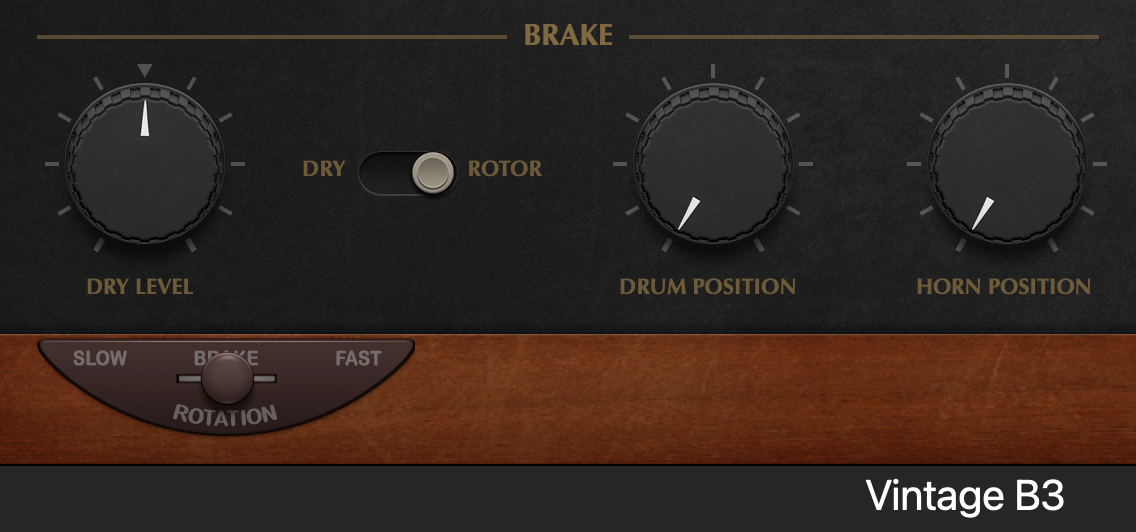The image size is (1136, 532).
Task: Set Rotation lever to FAST
Action: [x=358, y=358]
